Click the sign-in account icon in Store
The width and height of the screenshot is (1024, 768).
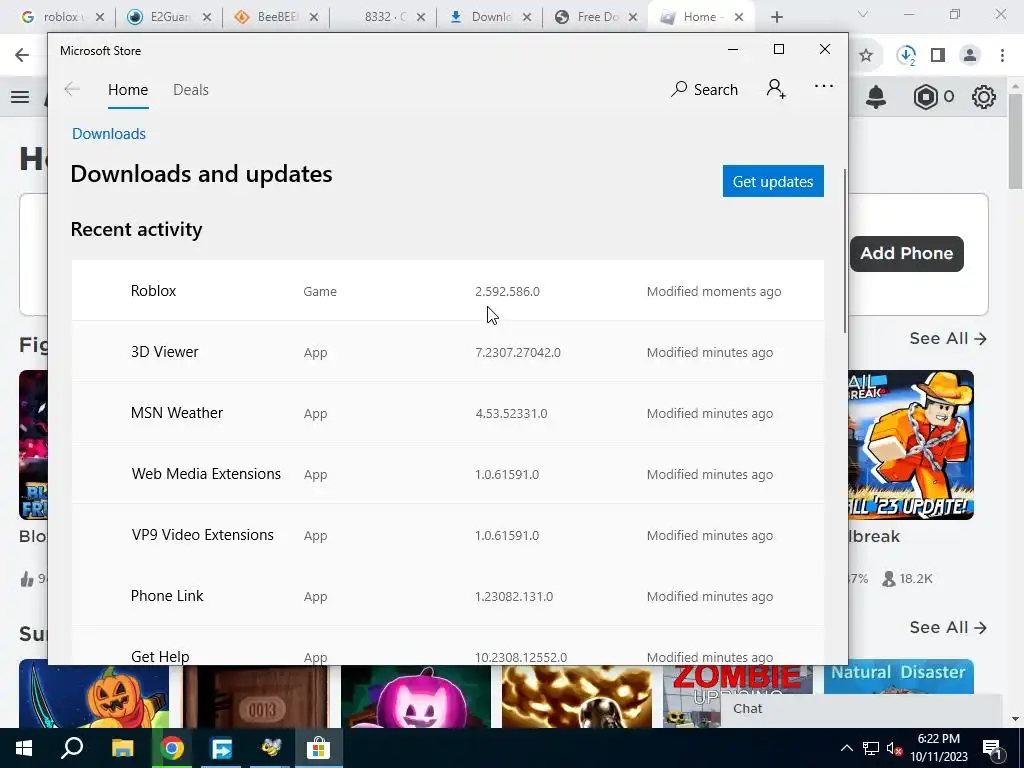(776, 88)
